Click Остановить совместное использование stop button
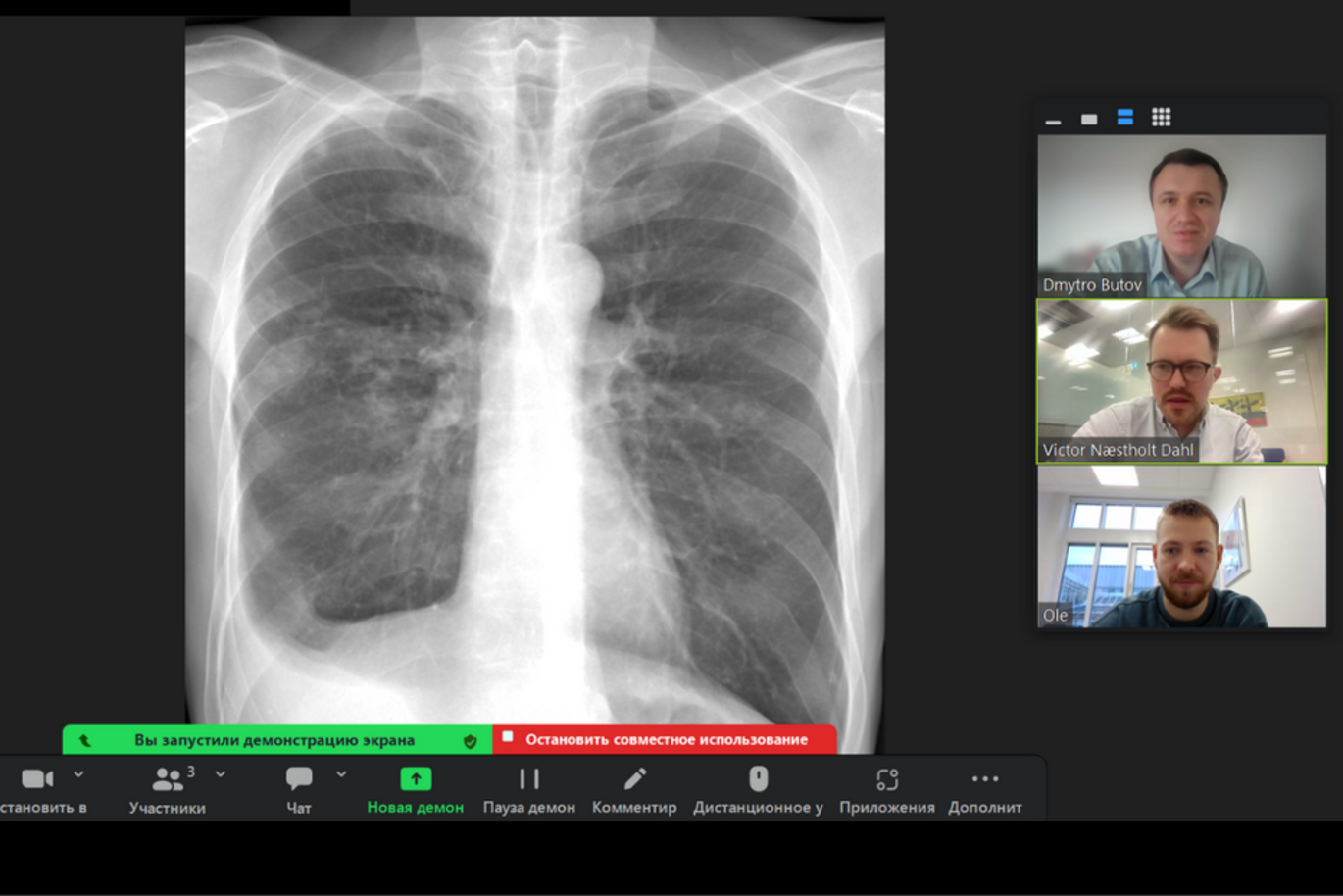Screen dimensions: 1343x896 tap(666, 739)
